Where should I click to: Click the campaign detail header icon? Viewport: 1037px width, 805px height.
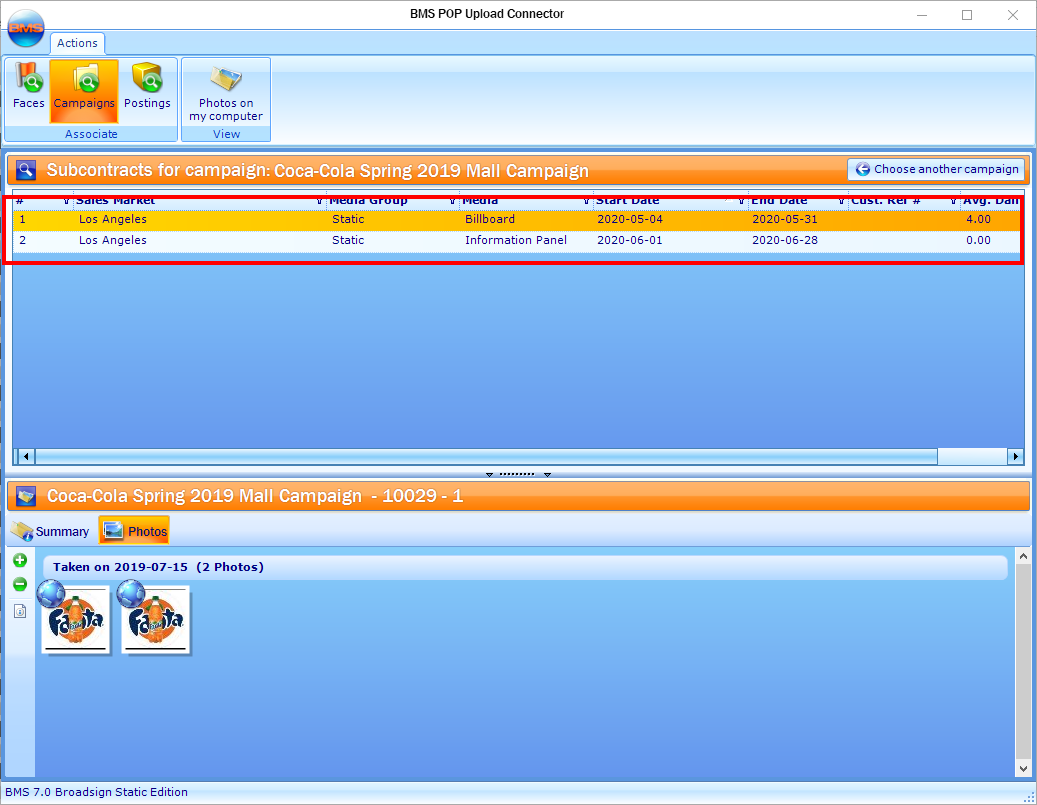click(26, 496)
